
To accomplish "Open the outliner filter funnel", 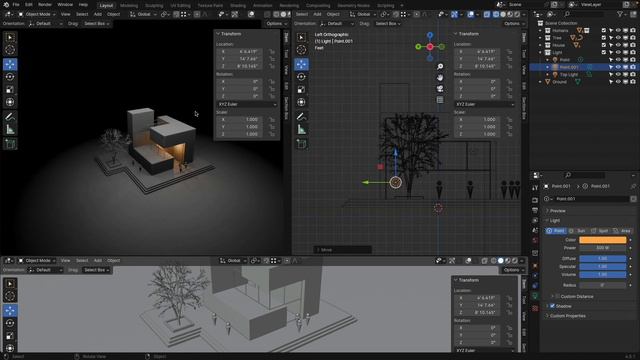I will [620, 14].
